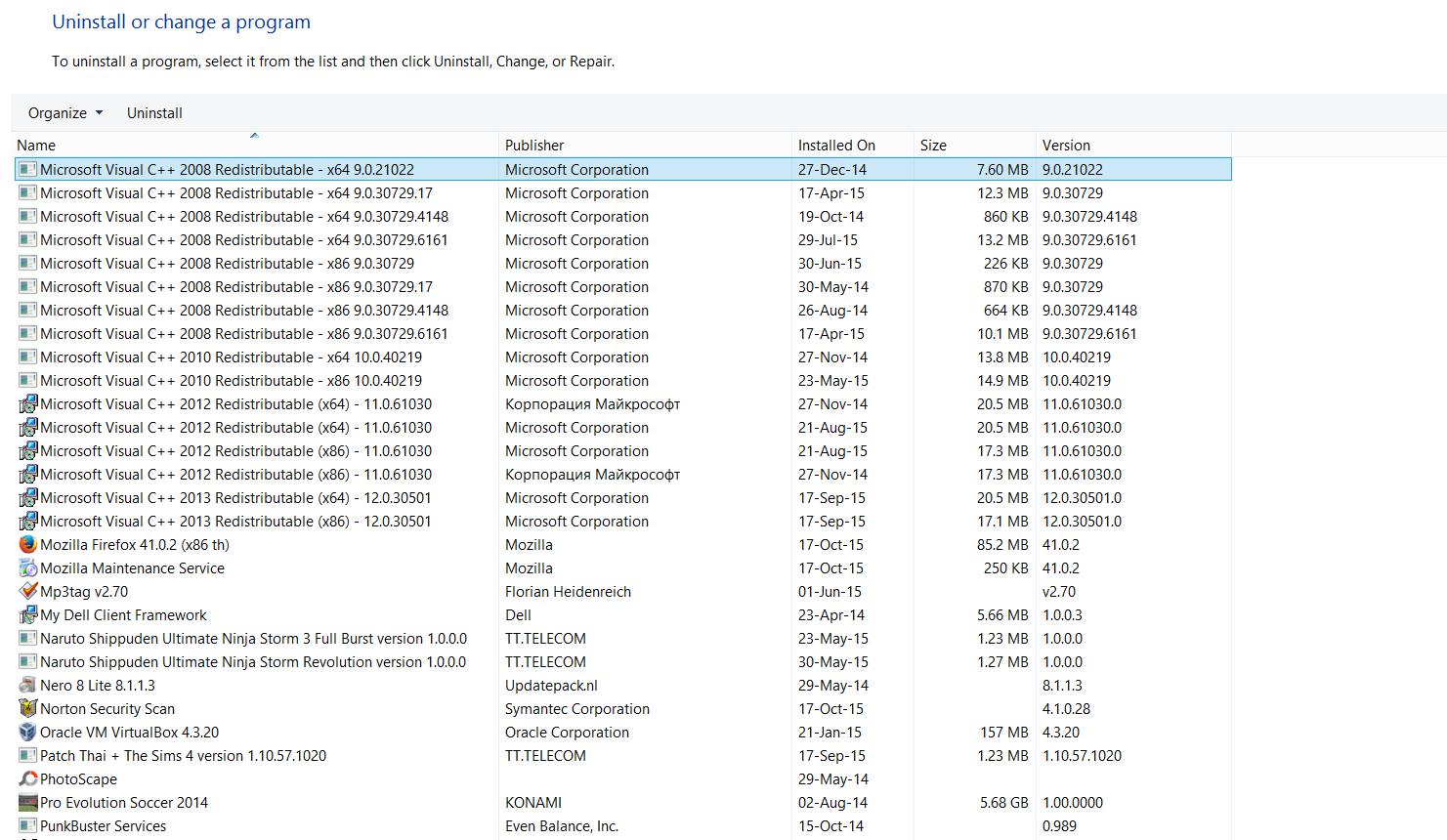Click icon of Visual C++ 2010 Redistributable x64

point(27,357)
